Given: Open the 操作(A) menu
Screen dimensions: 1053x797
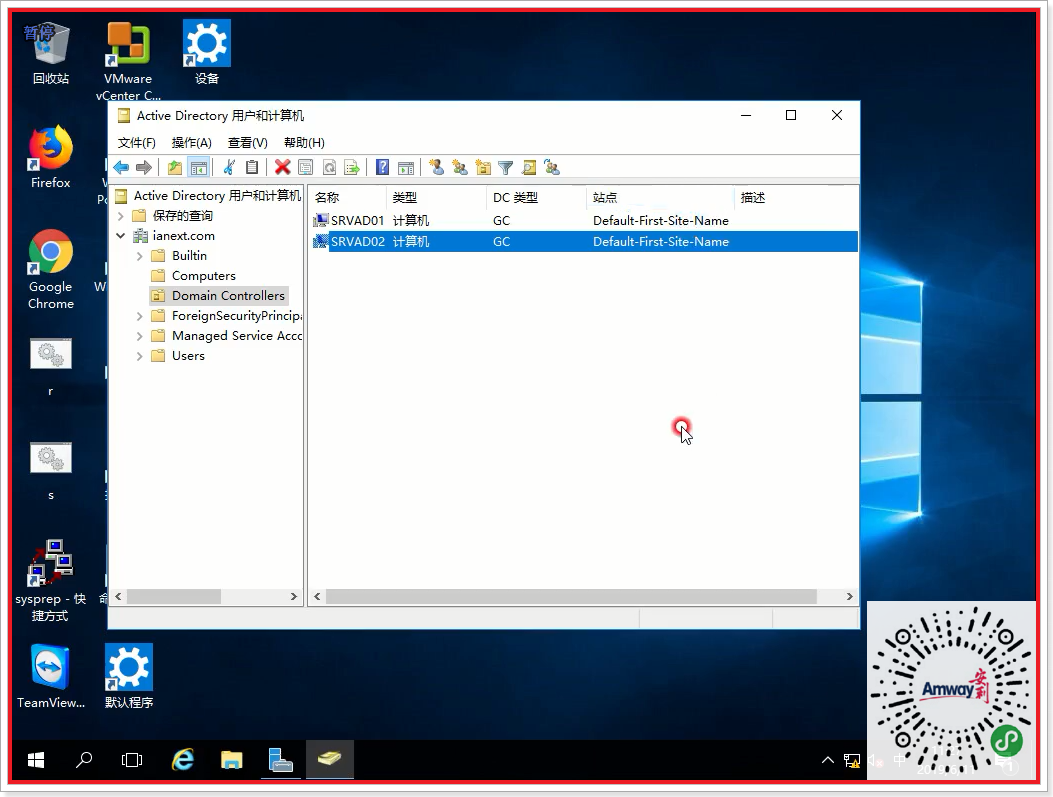Looking at the screenshot, I should (x=191, y=142).
